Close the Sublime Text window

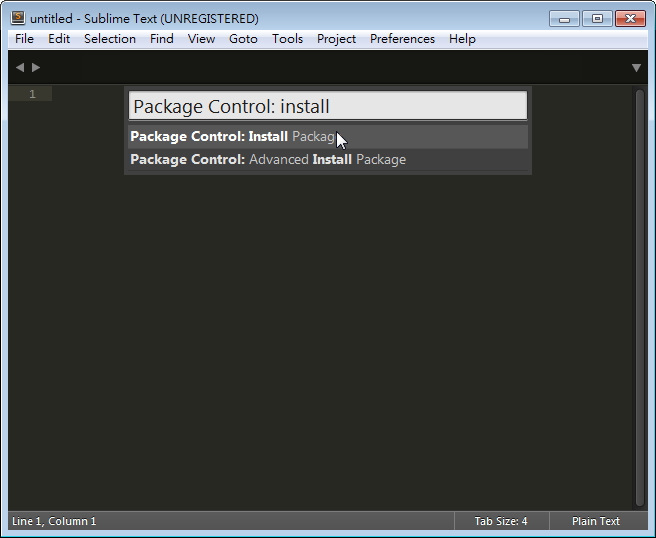tap(630, 19)
